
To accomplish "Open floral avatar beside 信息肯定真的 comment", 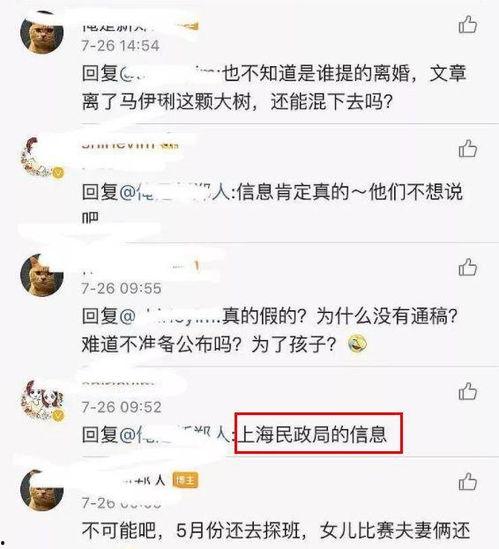I will (x=42, y=157).
